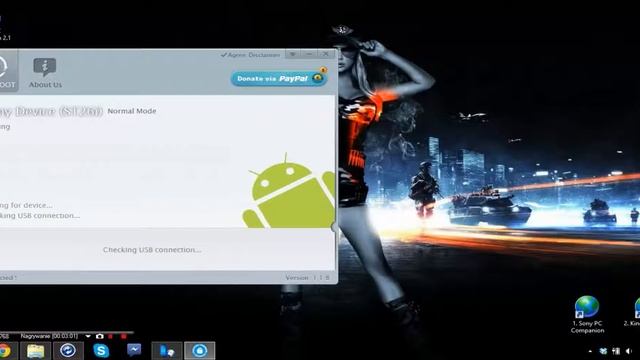
Task: Launch Skype from the taskbar
Action: coord(101,351)
